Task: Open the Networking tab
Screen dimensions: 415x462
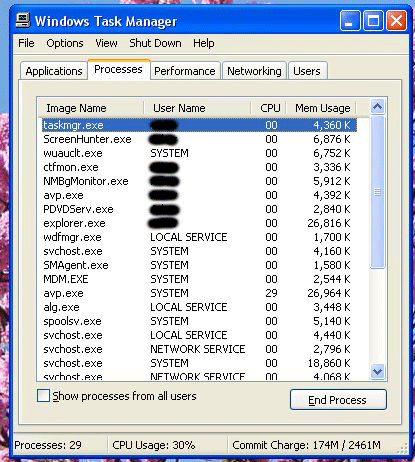Action: 254,71
